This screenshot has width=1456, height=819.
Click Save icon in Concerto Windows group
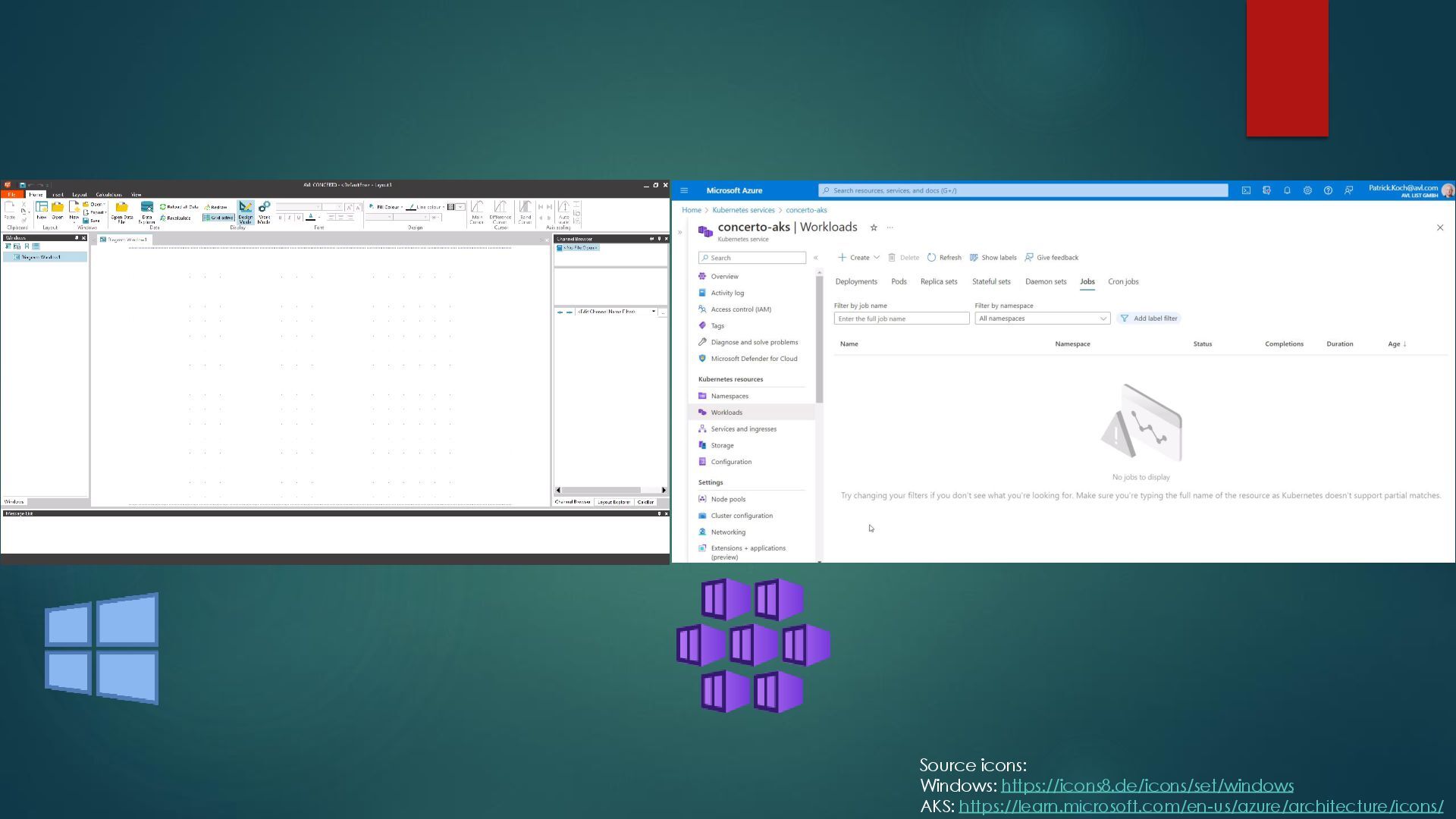[92, 221]
